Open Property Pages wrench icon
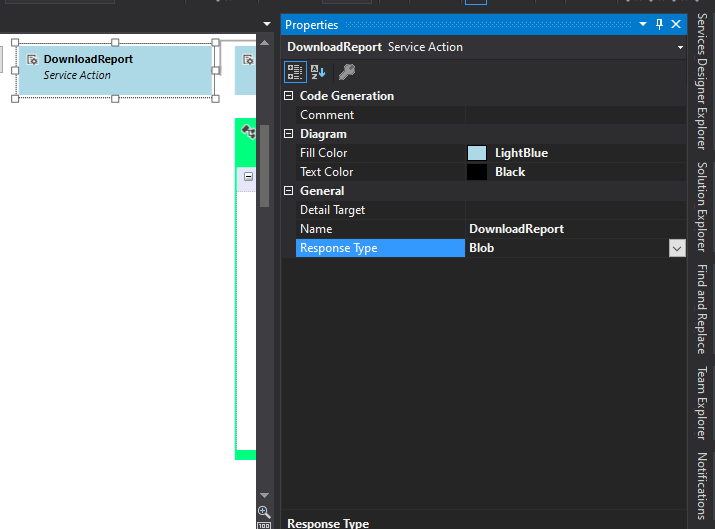Viewport: 715px width, 529px height. pos(347,72)
